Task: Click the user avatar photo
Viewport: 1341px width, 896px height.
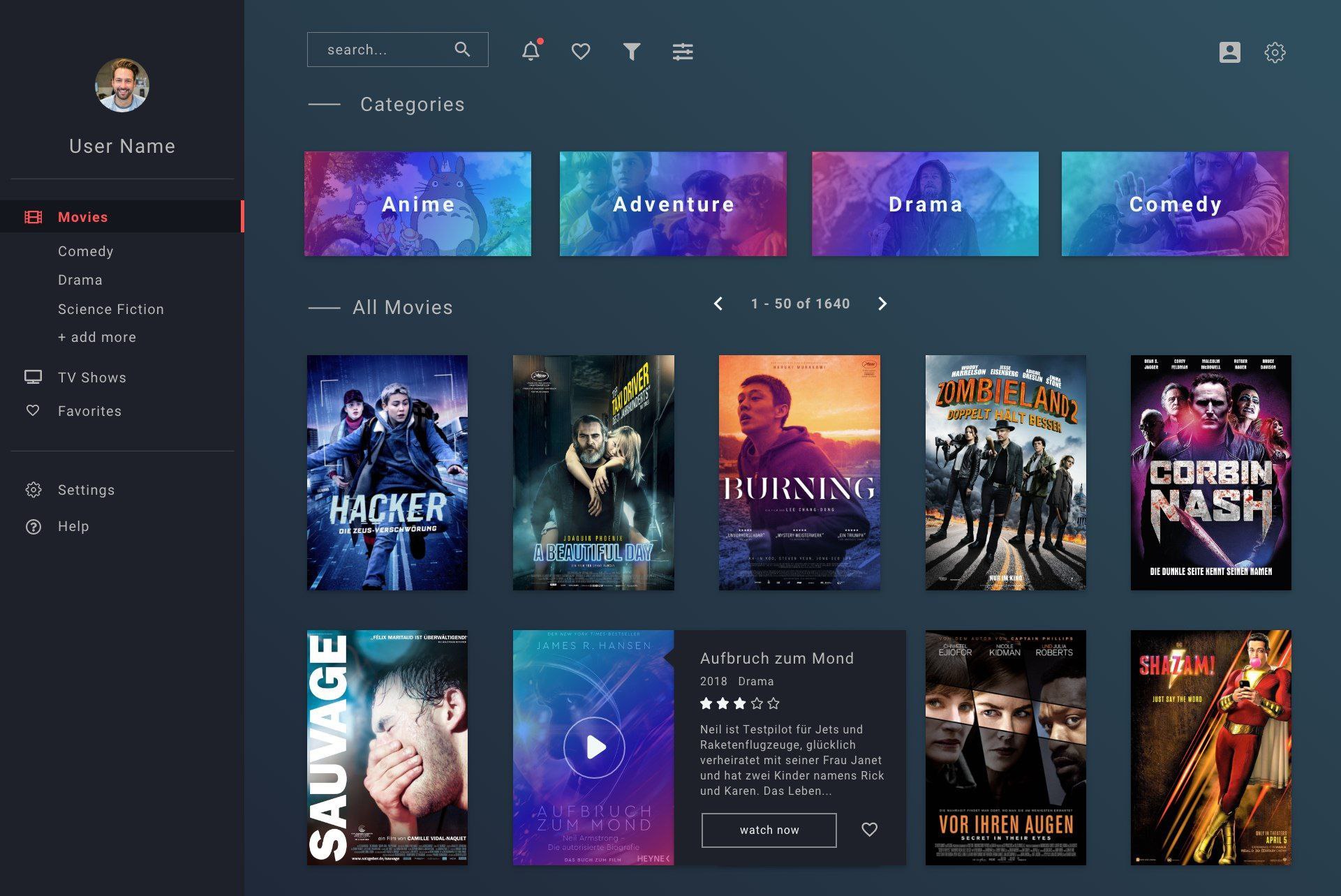Action: [x=122, y=85]
